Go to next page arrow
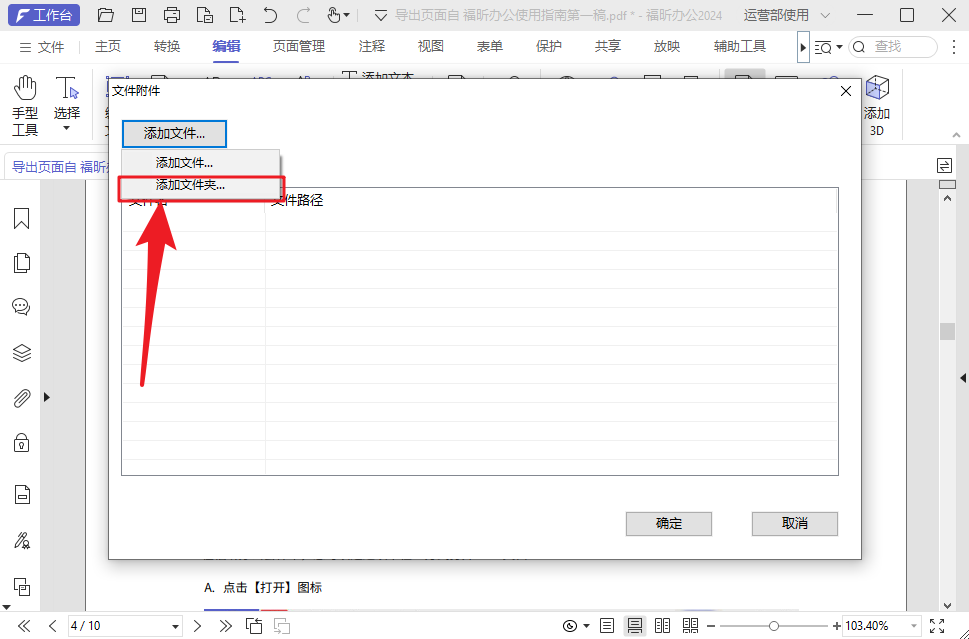Image resolution: width=969 pixels, height=639 pixels. (x=197, y=626)
